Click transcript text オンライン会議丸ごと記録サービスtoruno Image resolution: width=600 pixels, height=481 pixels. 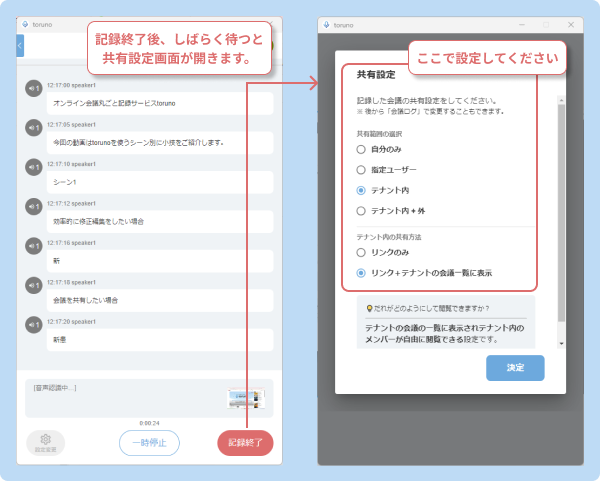114,103
